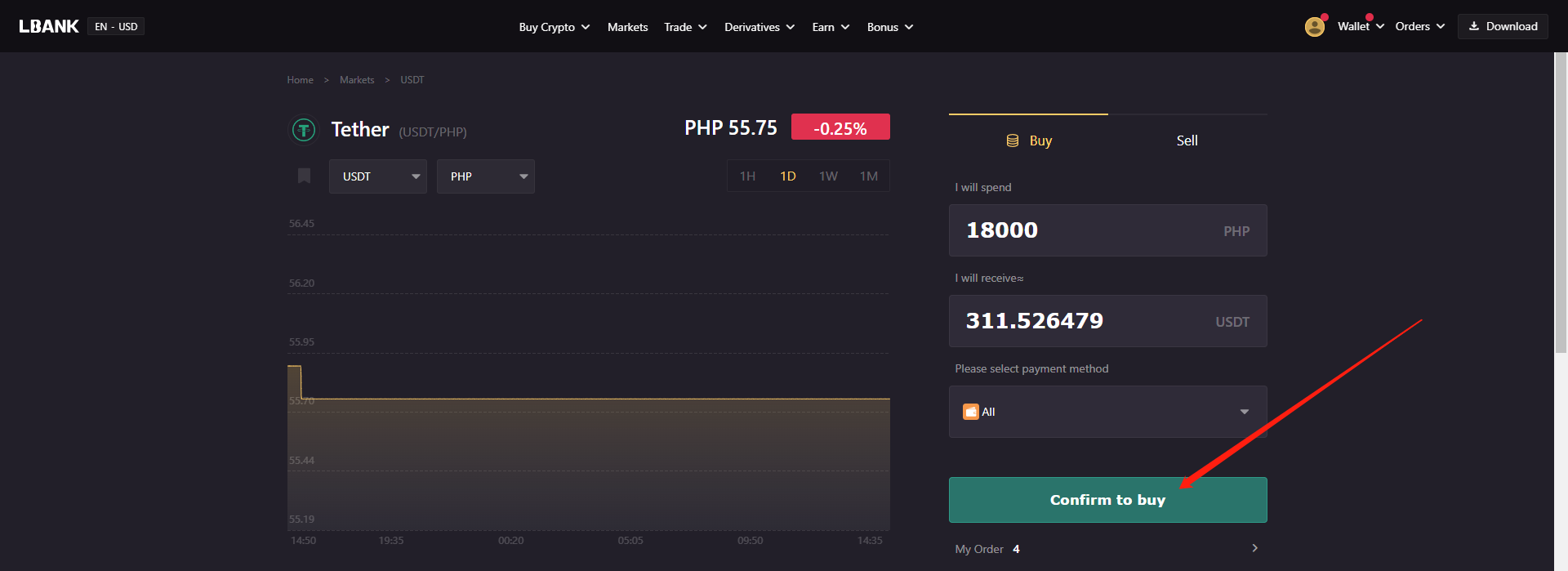The width and height of the screenshot is (1568, 571).
Task: Expand the Buy Crypto menu
Action: click(555, 27)
